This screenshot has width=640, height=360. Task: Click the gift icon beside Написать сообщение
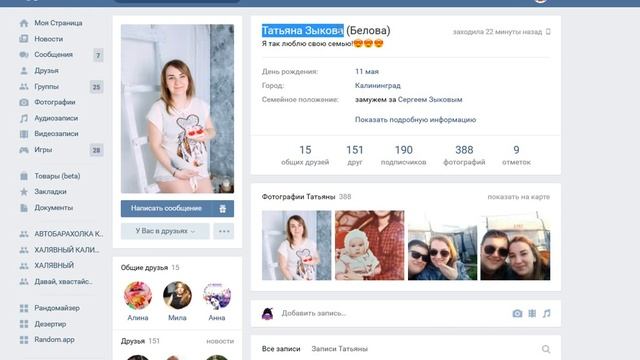(222, 209)
